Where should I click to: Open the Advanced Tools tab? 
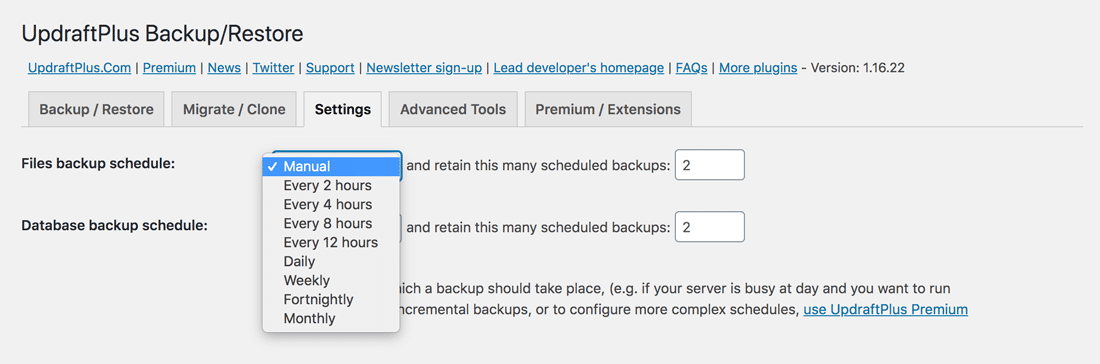[x=453, y=109]
